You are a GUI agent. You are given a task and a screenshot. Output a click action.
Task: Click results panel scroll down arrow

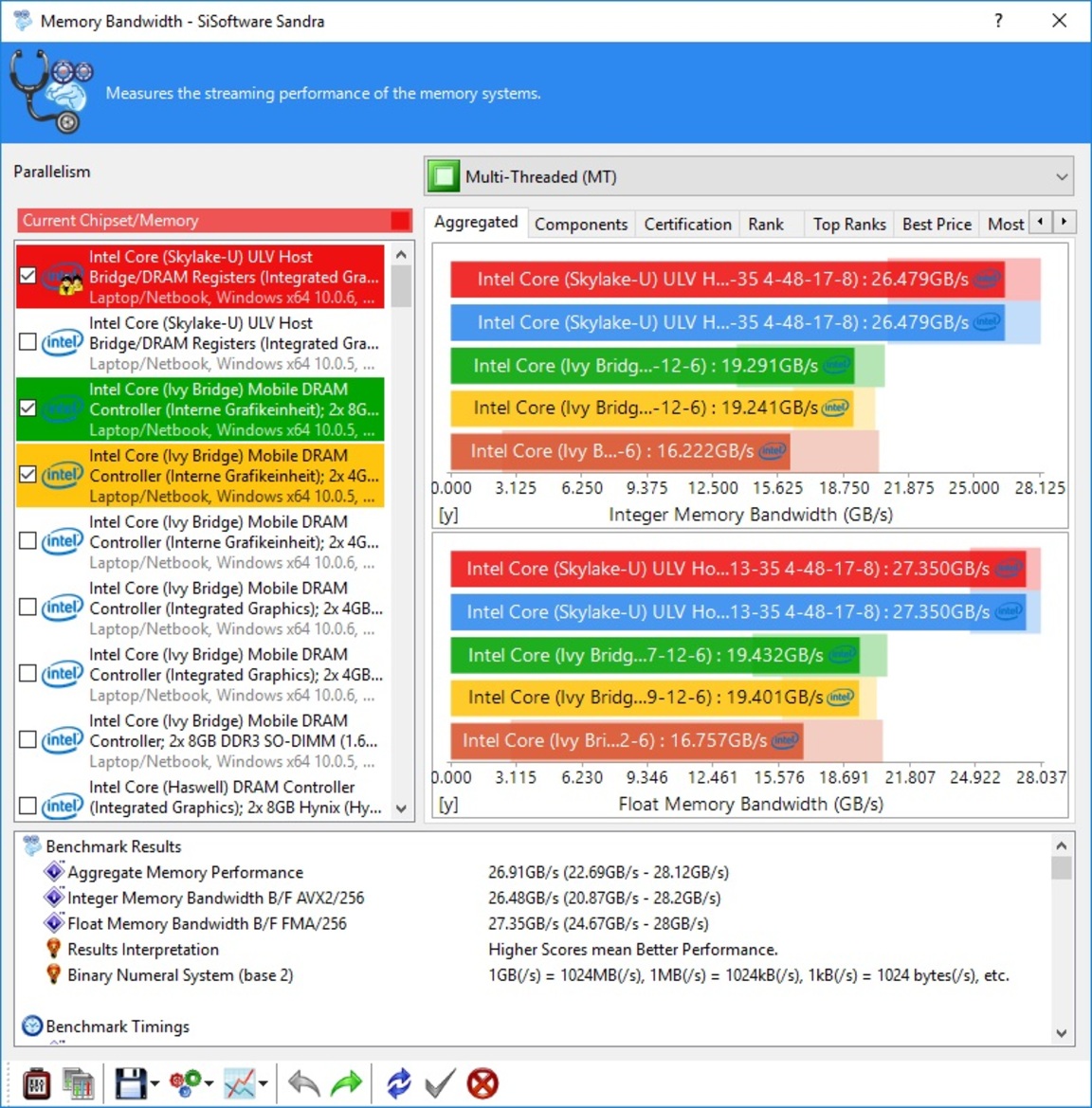click(x=1061, y=1033)
